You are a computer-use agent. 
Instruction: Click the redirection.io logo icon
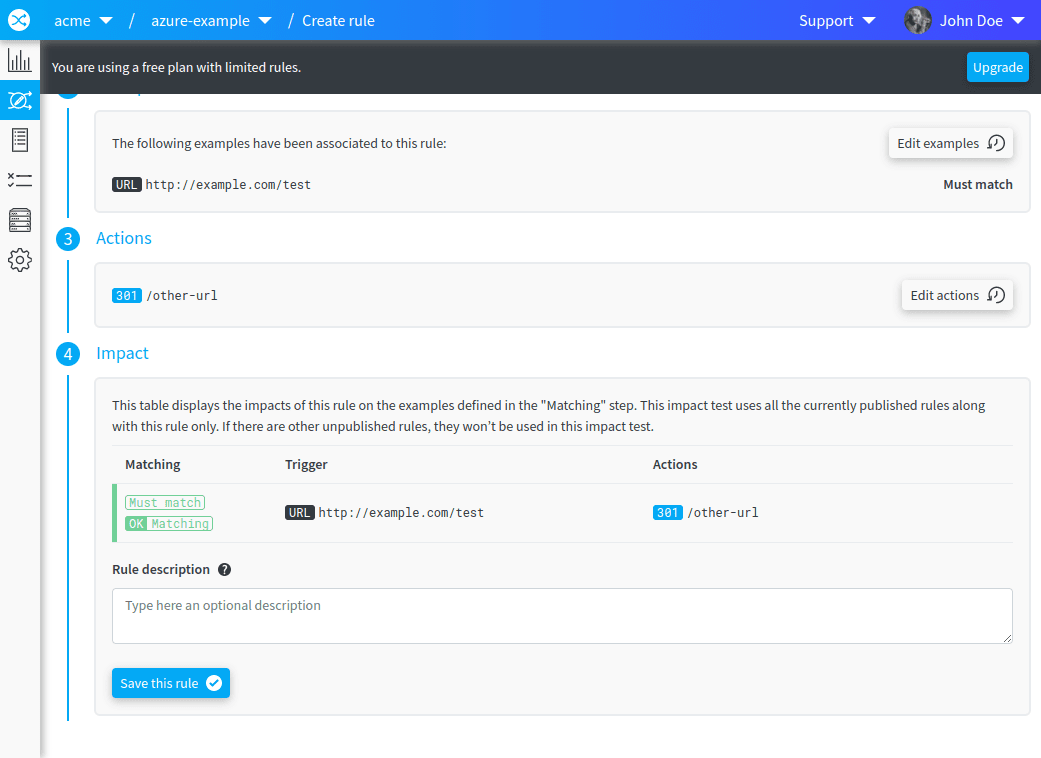click(x=19, y=20)
